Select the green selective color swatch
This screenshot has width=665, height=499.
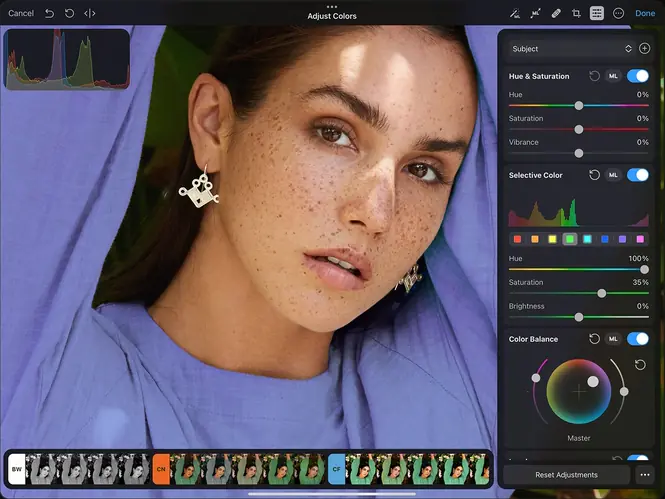coord(570,239)
